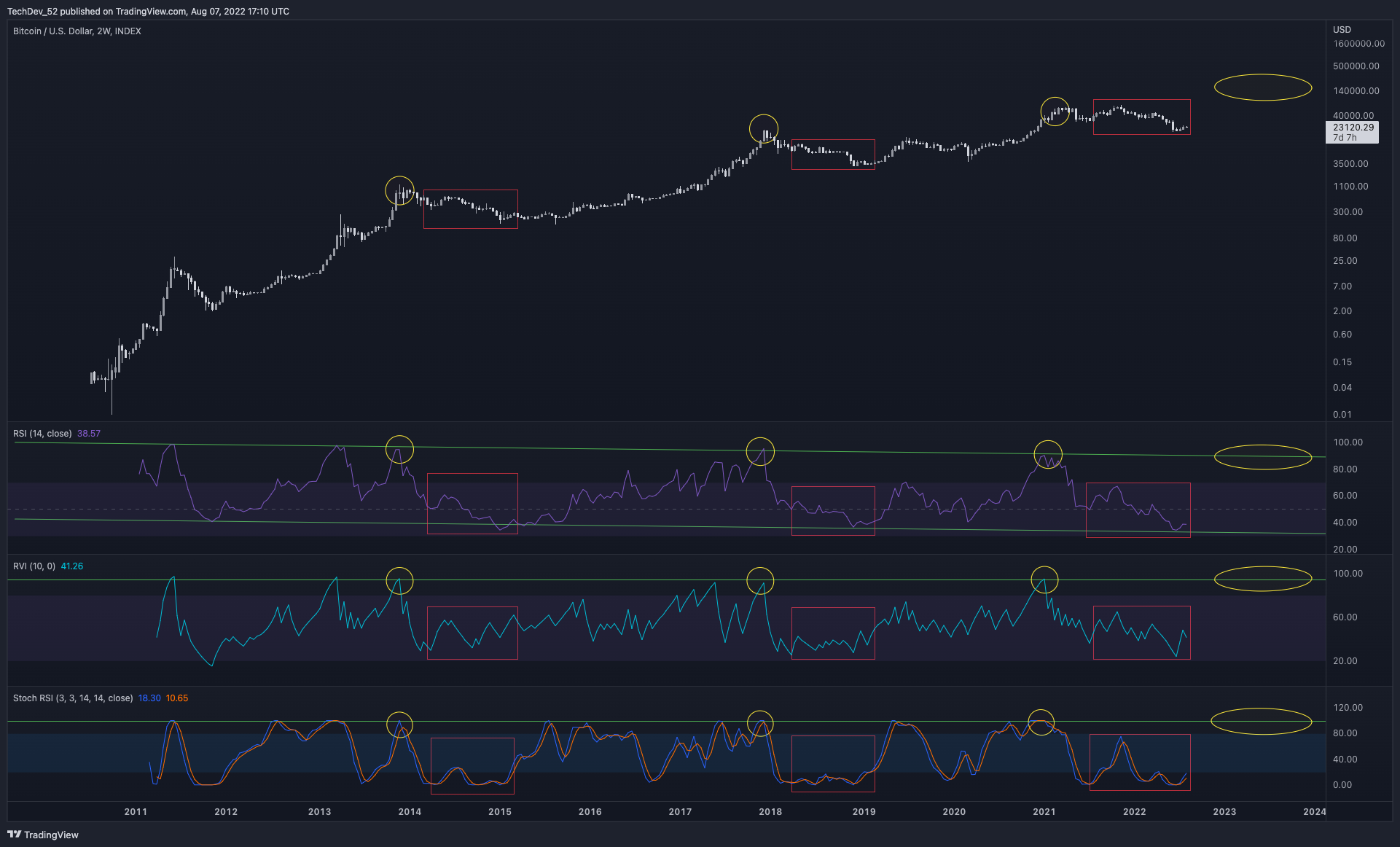
Task: Click the 2018 label on time axis
Action: (x=770, y=811)
